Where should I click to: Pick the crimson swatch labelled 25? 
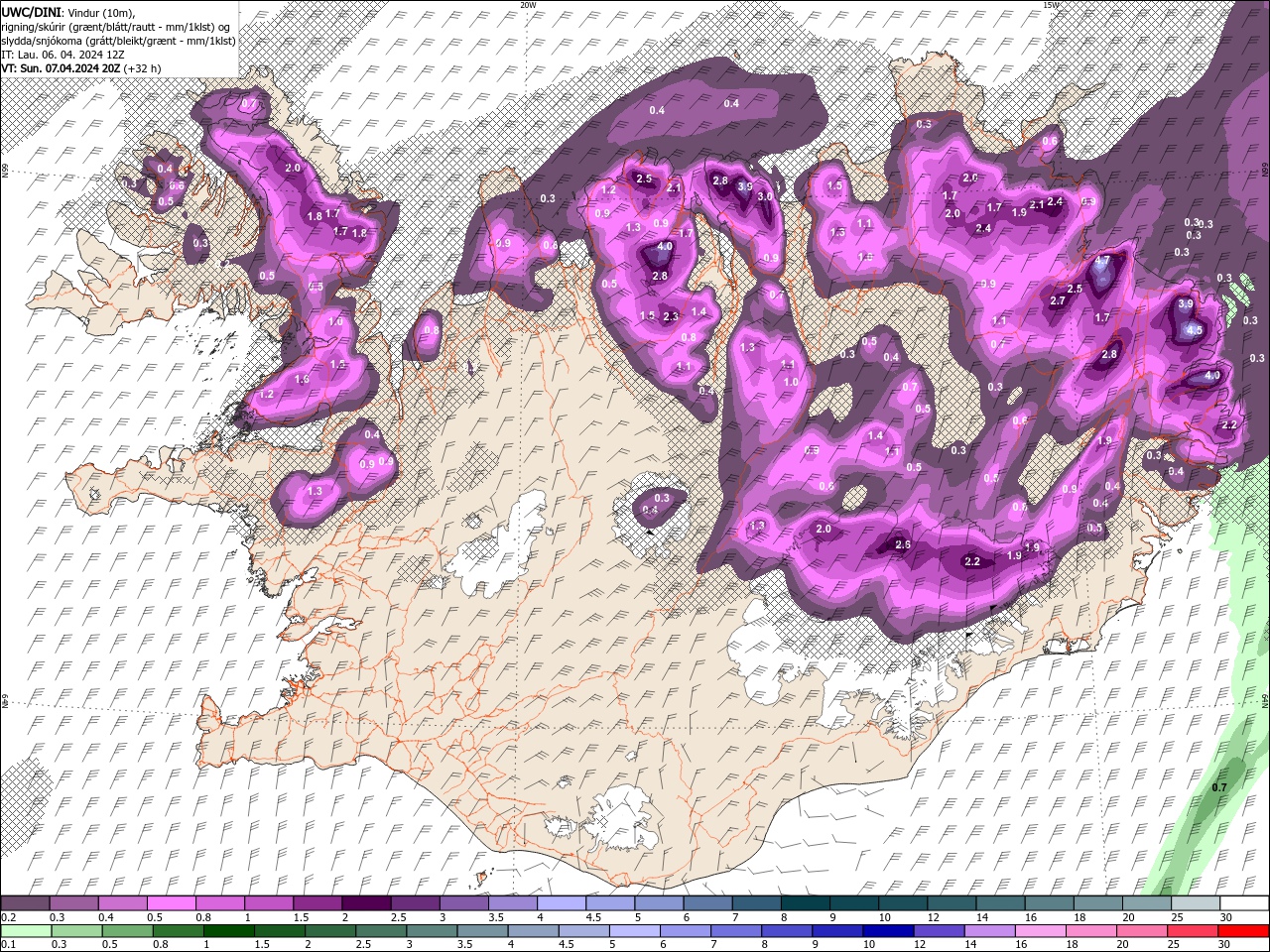tap(1193, 931)
